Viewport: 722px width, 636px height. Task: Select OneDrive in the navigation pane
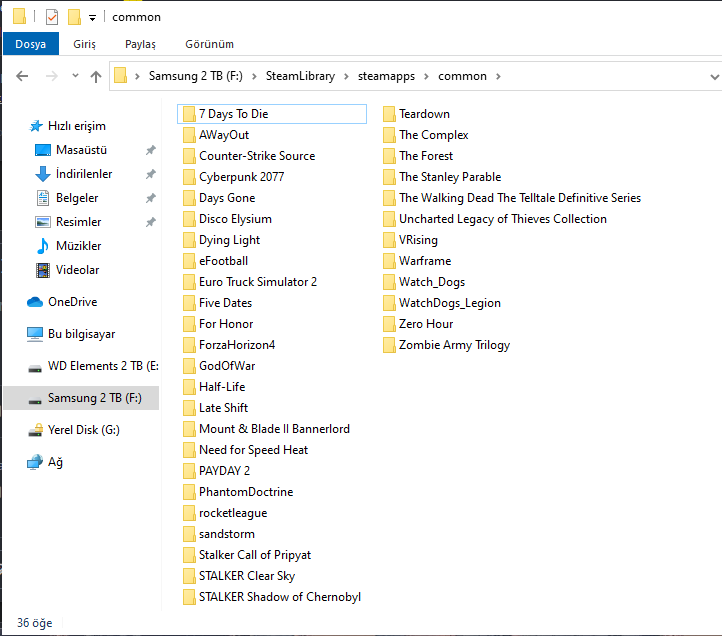coord(73,302)
